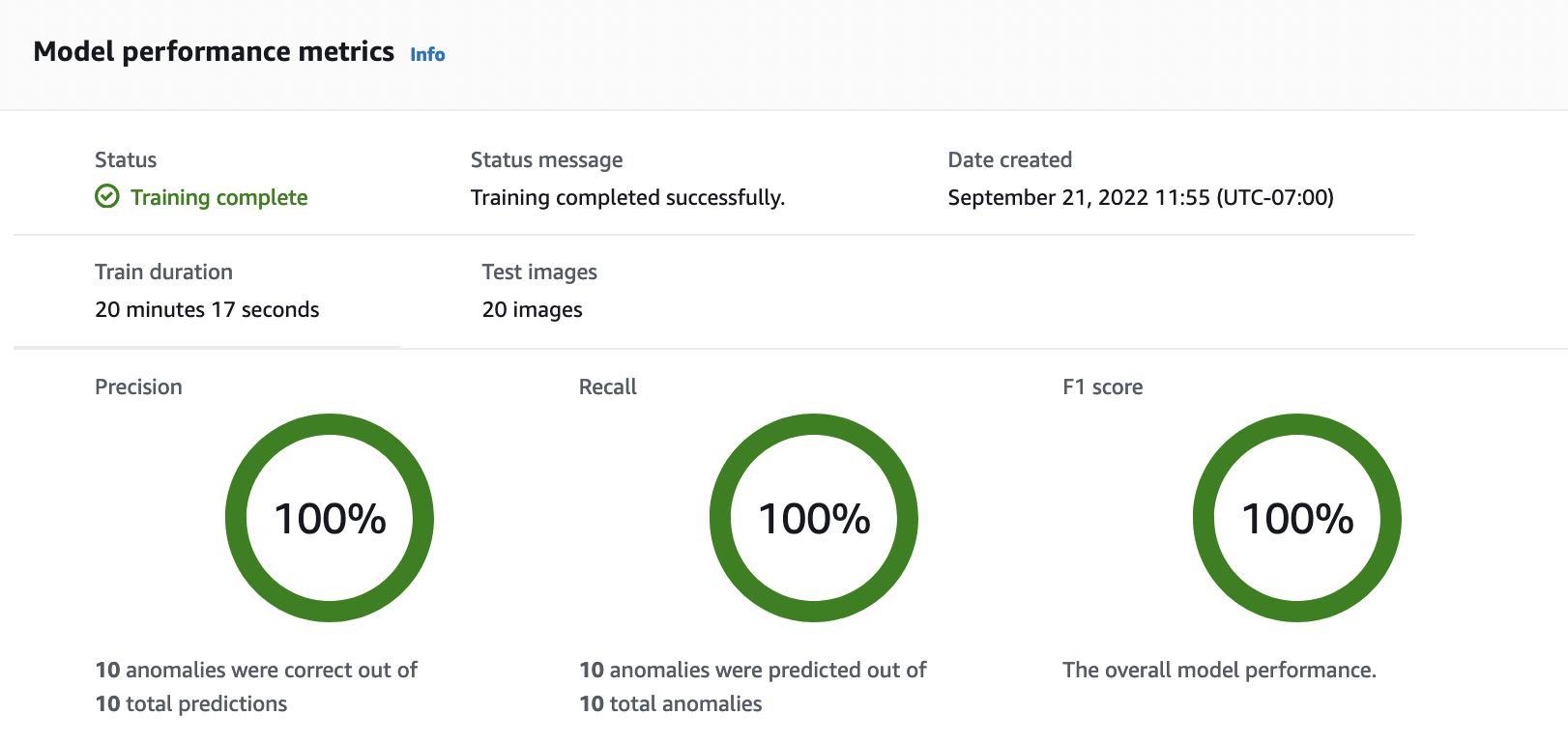Select 'The overall model performance.' text

(x=1219, y=670)
